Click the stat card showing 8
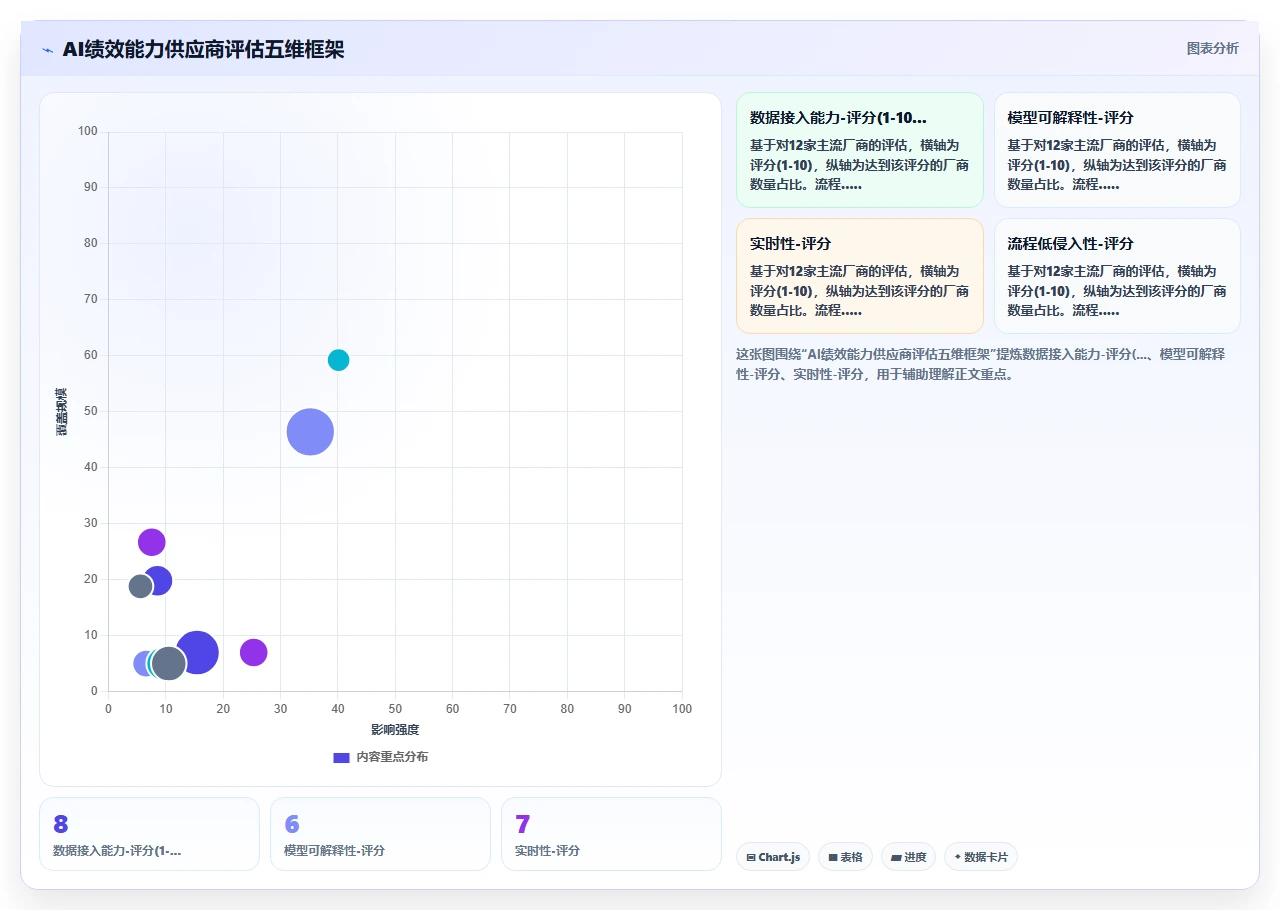 (x=149, y=834)
